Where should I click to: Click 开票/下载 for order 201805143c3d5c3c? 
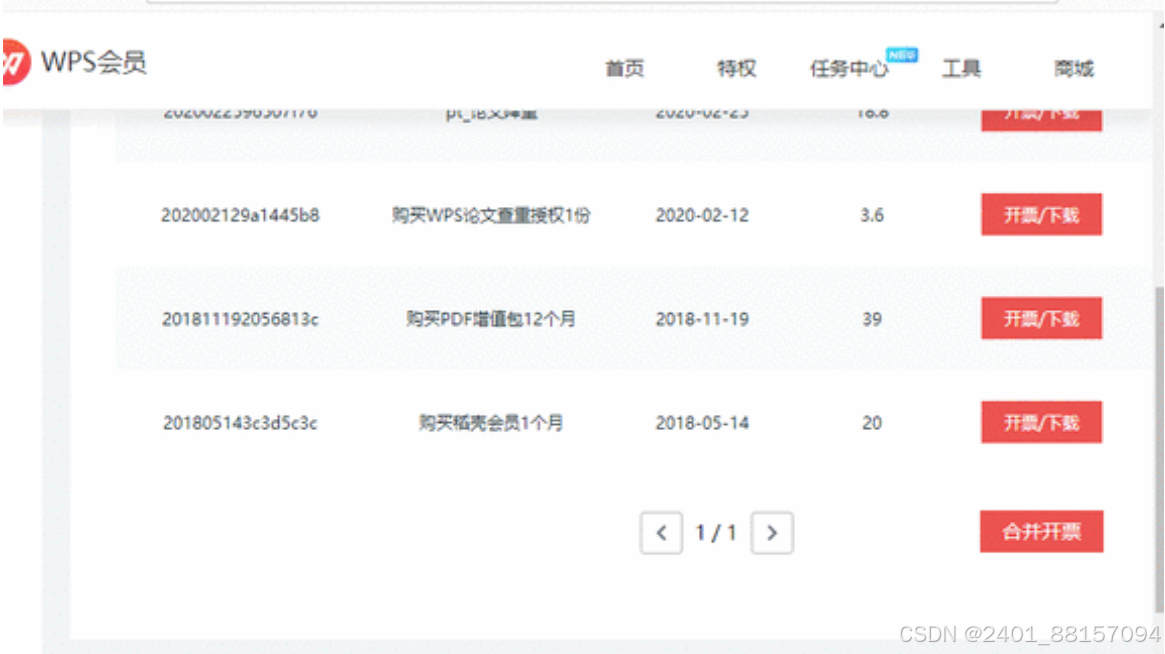tap(1041, 422)
